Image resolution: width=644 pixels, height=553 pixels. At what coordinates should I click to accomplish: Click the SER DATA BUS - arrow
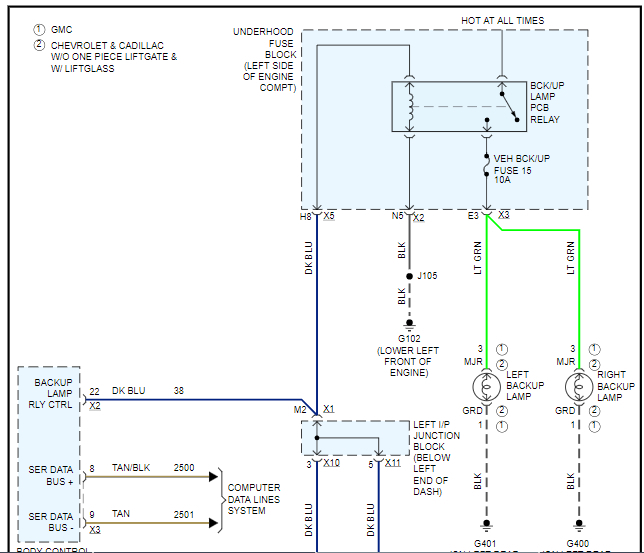coord(213,523)
